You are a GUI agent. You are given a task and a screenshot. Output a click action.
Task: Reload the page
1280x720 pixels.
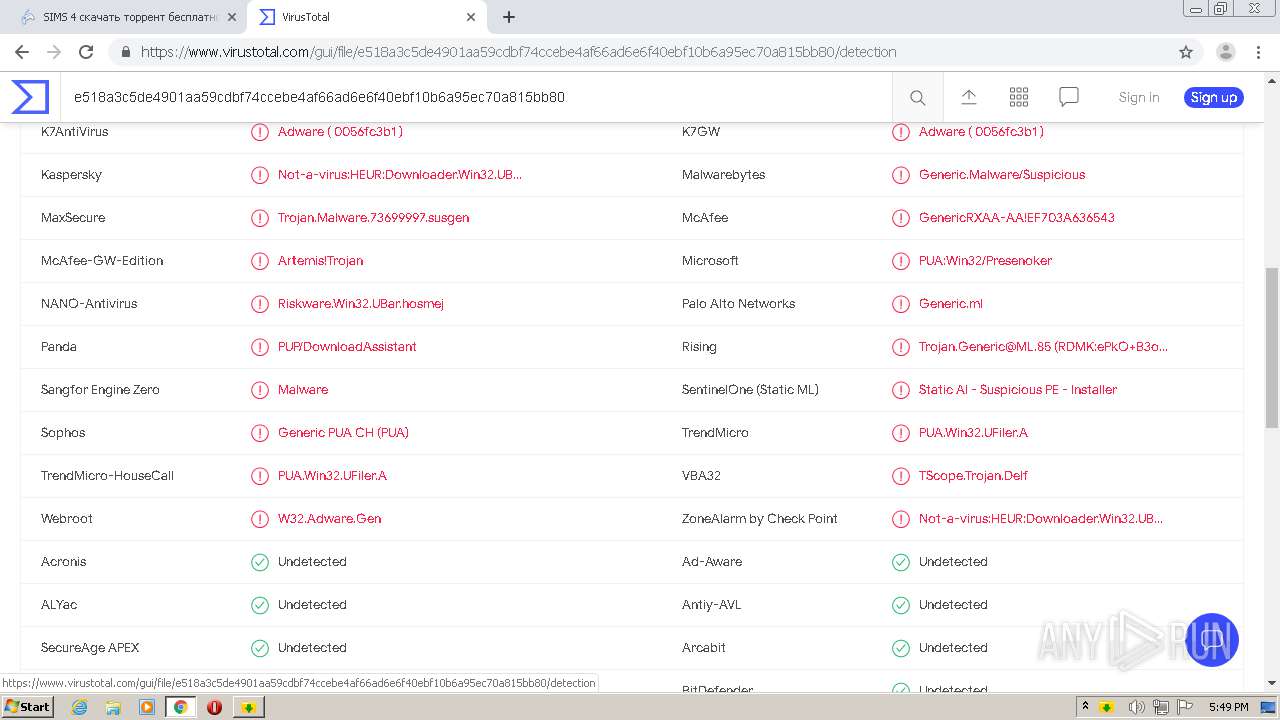coord(86,52)
